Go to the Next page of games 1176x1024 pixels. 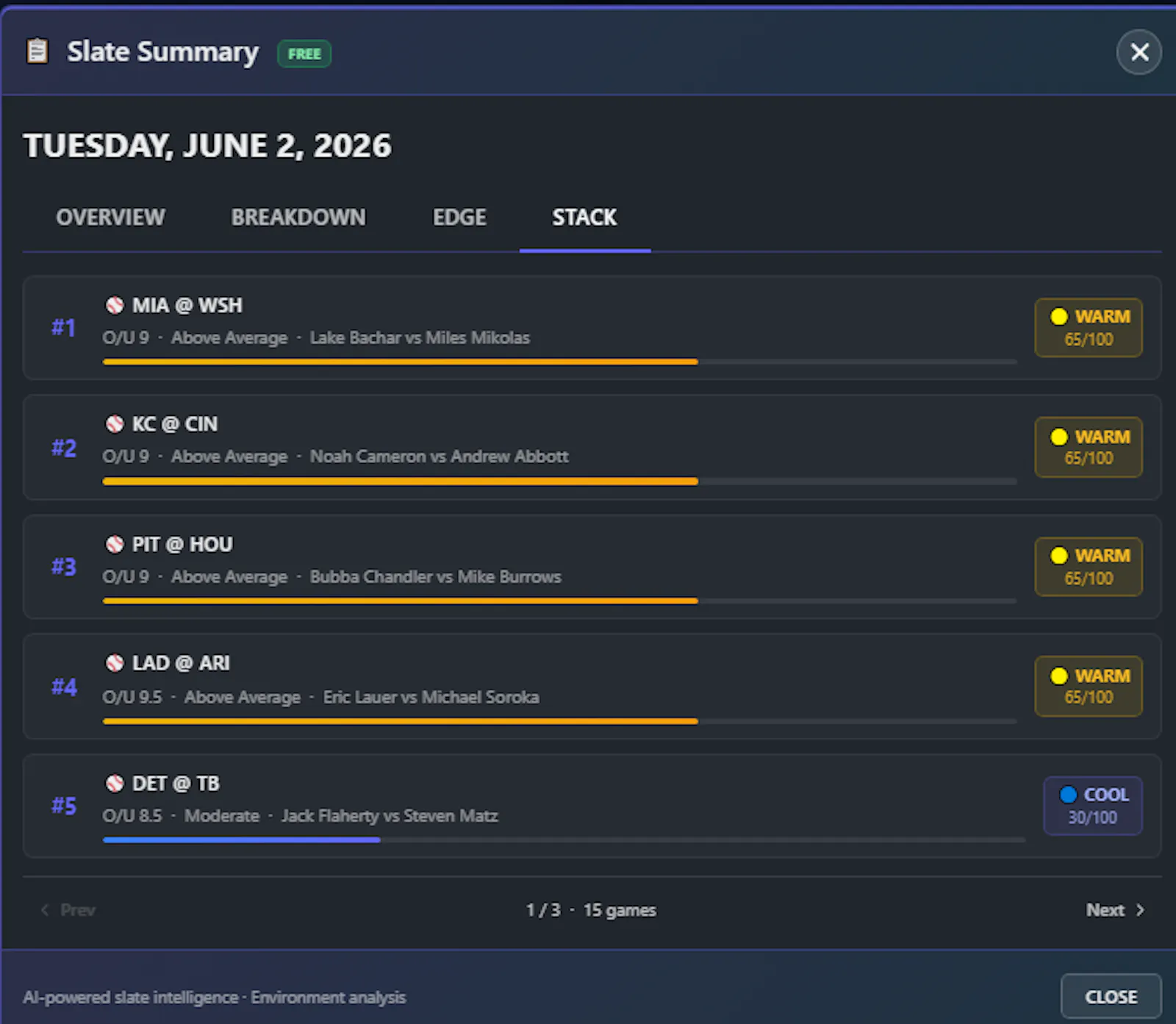click(1115, 910)
